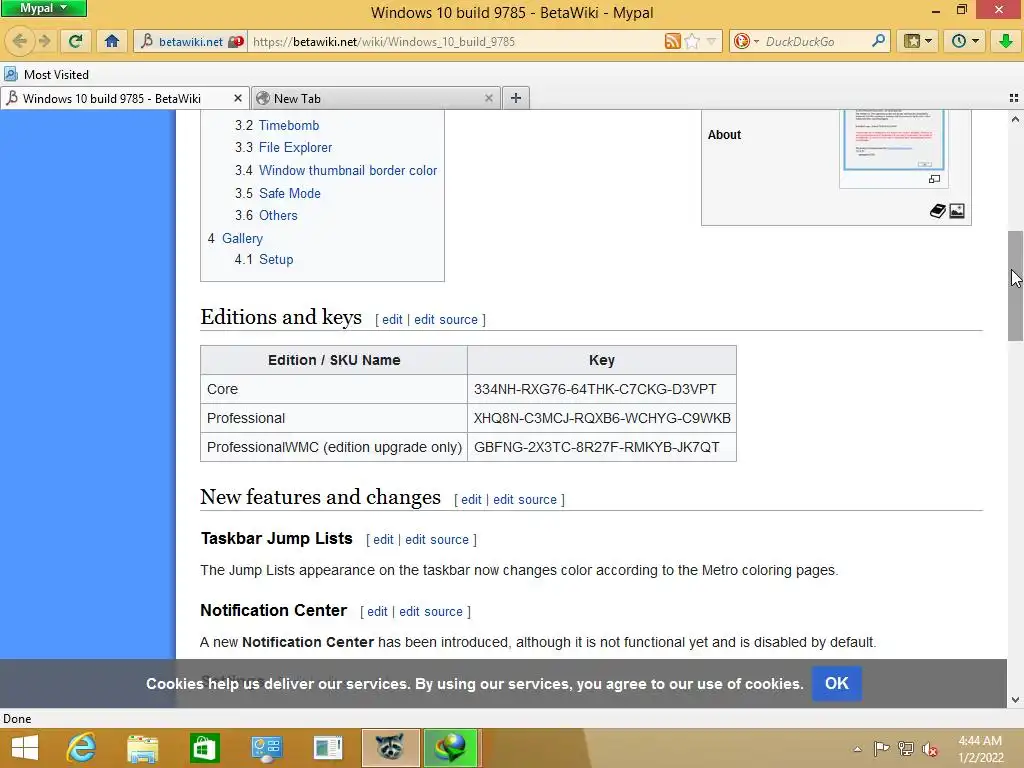1024x768 pixels.
Task: Open the browser home page
Action: point(112,41)
